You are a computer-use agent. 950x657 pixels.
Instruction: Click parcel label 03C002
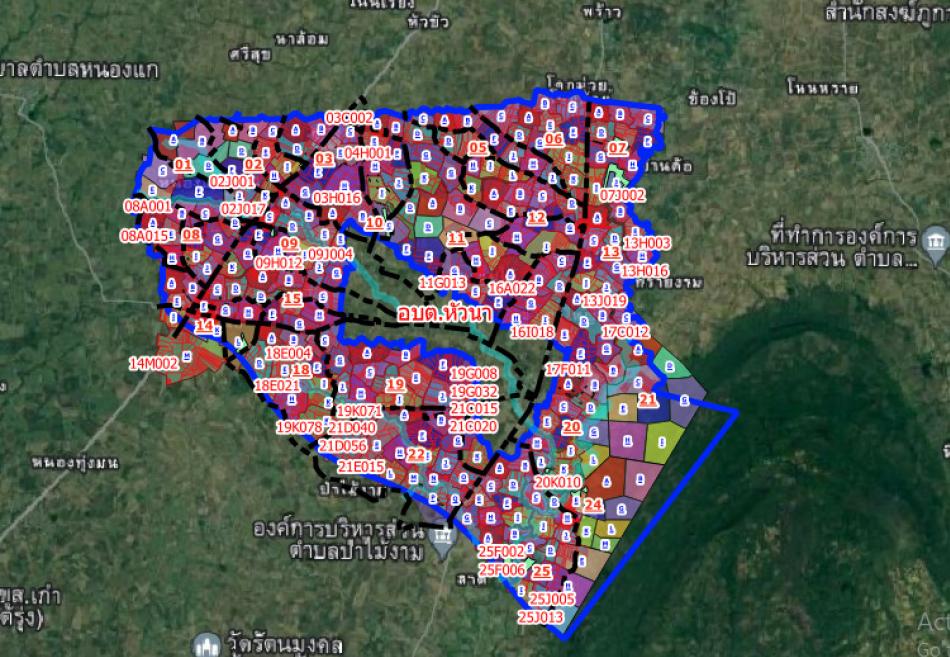tap(349, 118)
